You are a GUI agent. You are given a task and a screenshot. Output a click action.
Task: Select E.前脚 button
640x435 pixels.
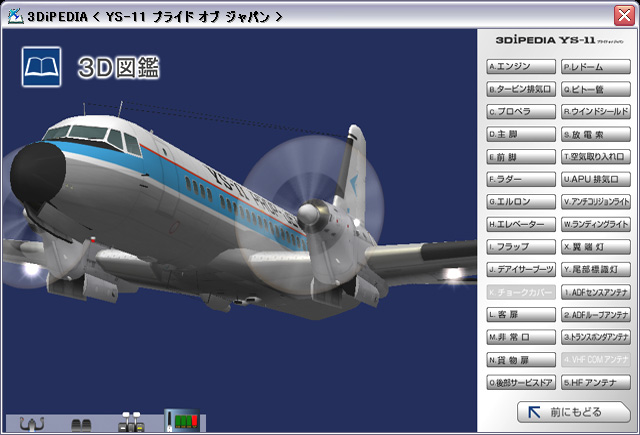[x=521, y=157]
